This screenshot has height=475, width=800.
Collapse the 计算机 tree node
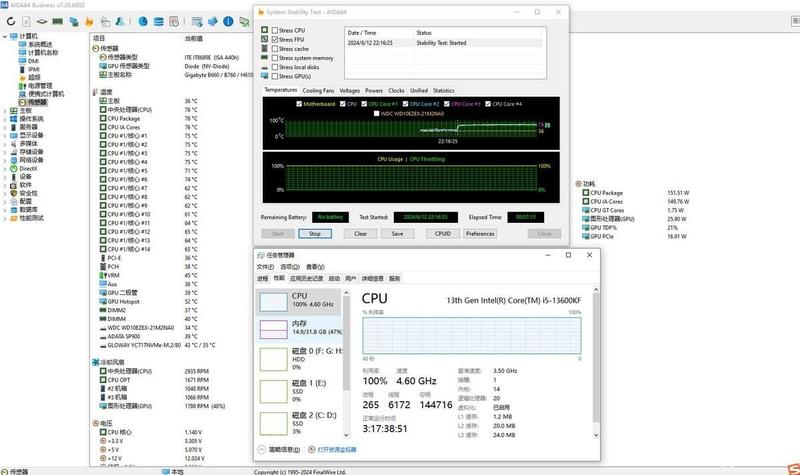5,36
